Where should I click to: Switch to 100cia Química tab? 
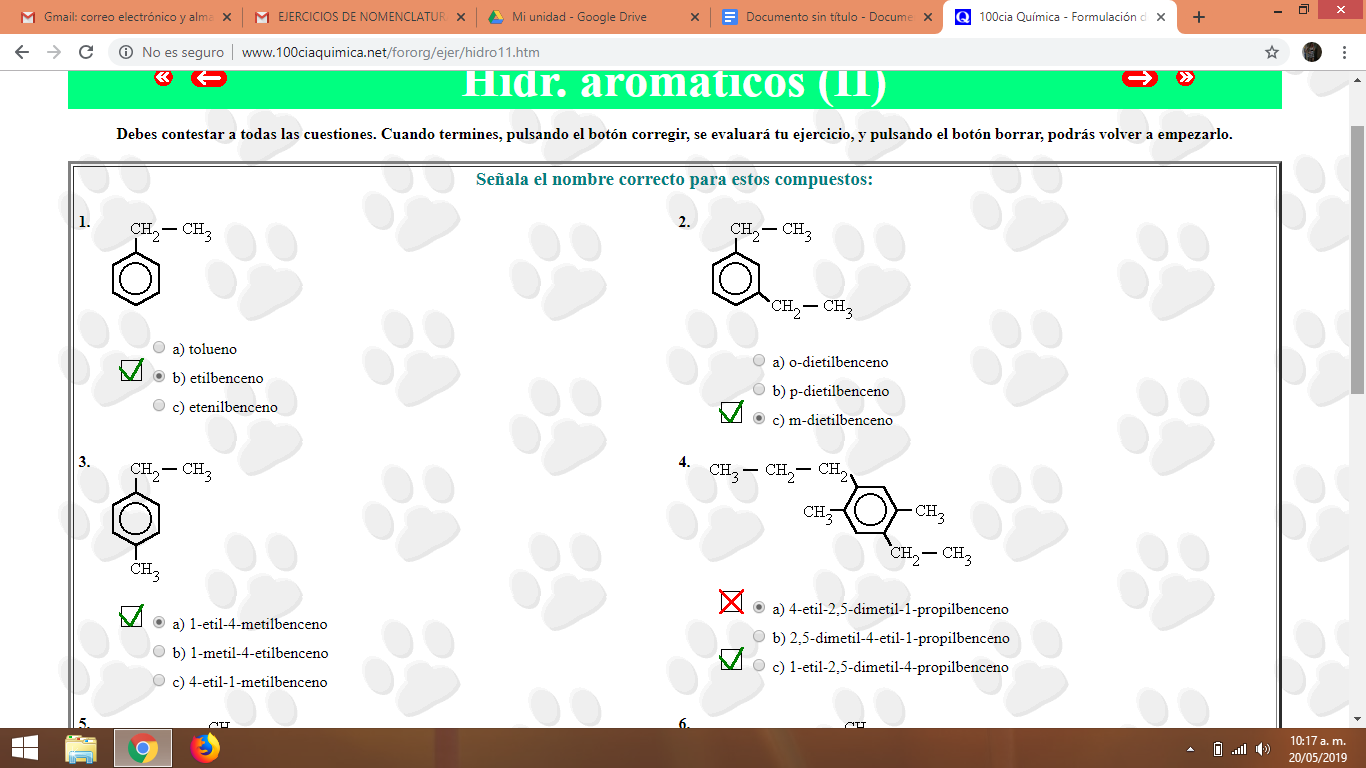(x=1060, y=17)
